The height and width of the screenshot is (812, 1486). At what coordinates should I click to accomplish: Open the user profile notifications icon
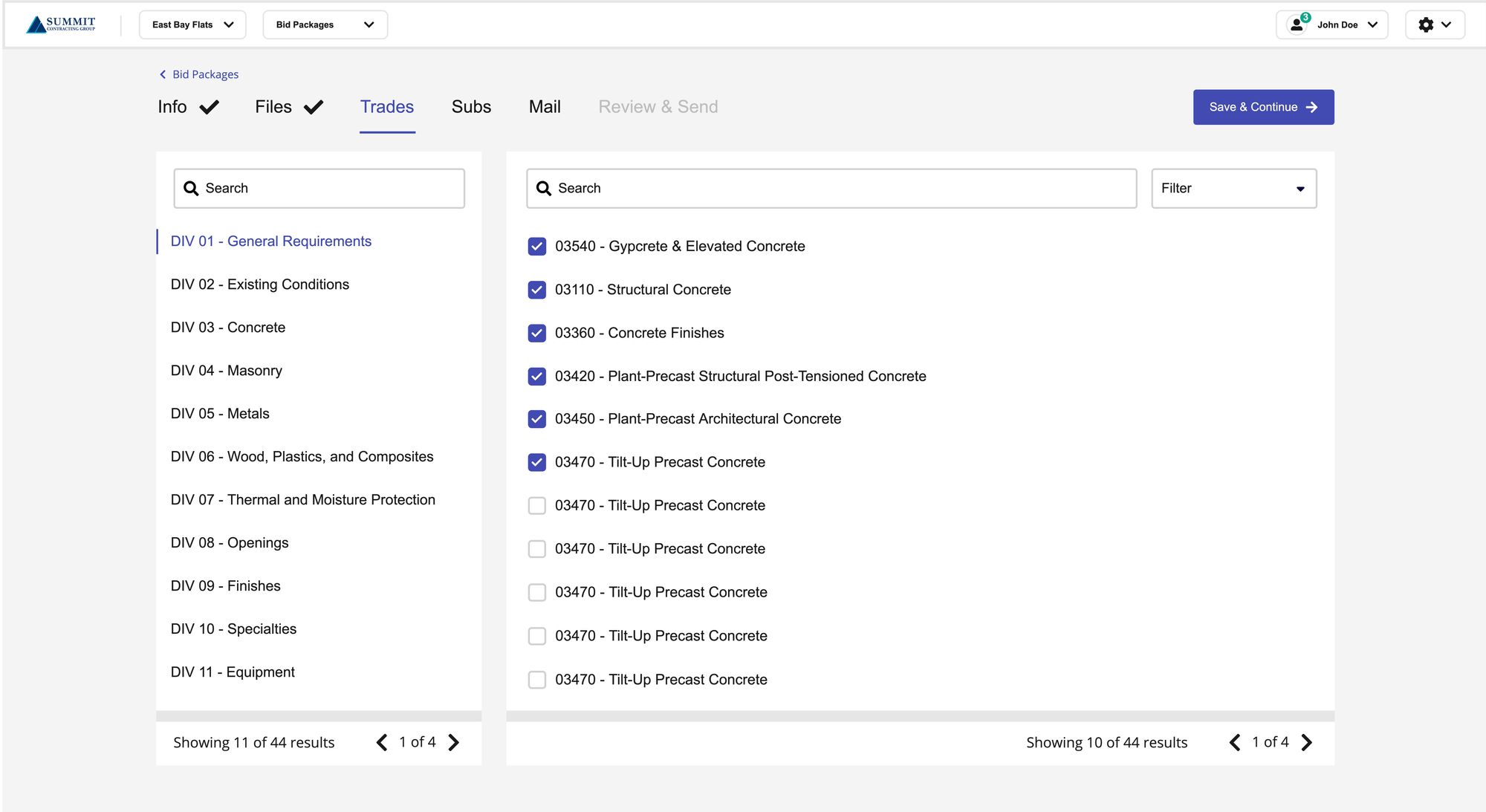coord(1297,25)
